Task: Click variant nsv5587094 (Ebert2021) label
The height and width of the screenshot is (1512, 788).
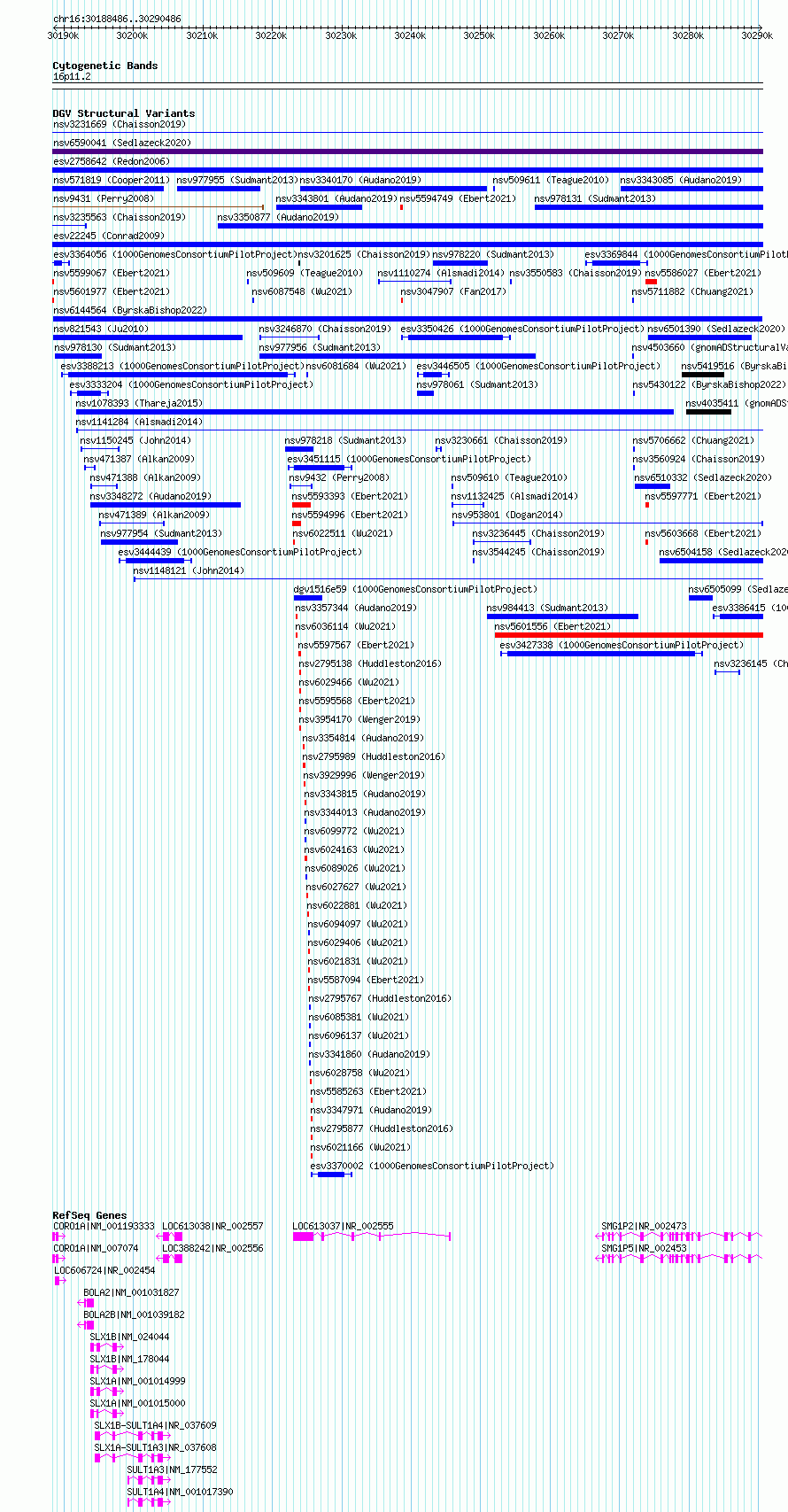Action: [x=366, y=980]
